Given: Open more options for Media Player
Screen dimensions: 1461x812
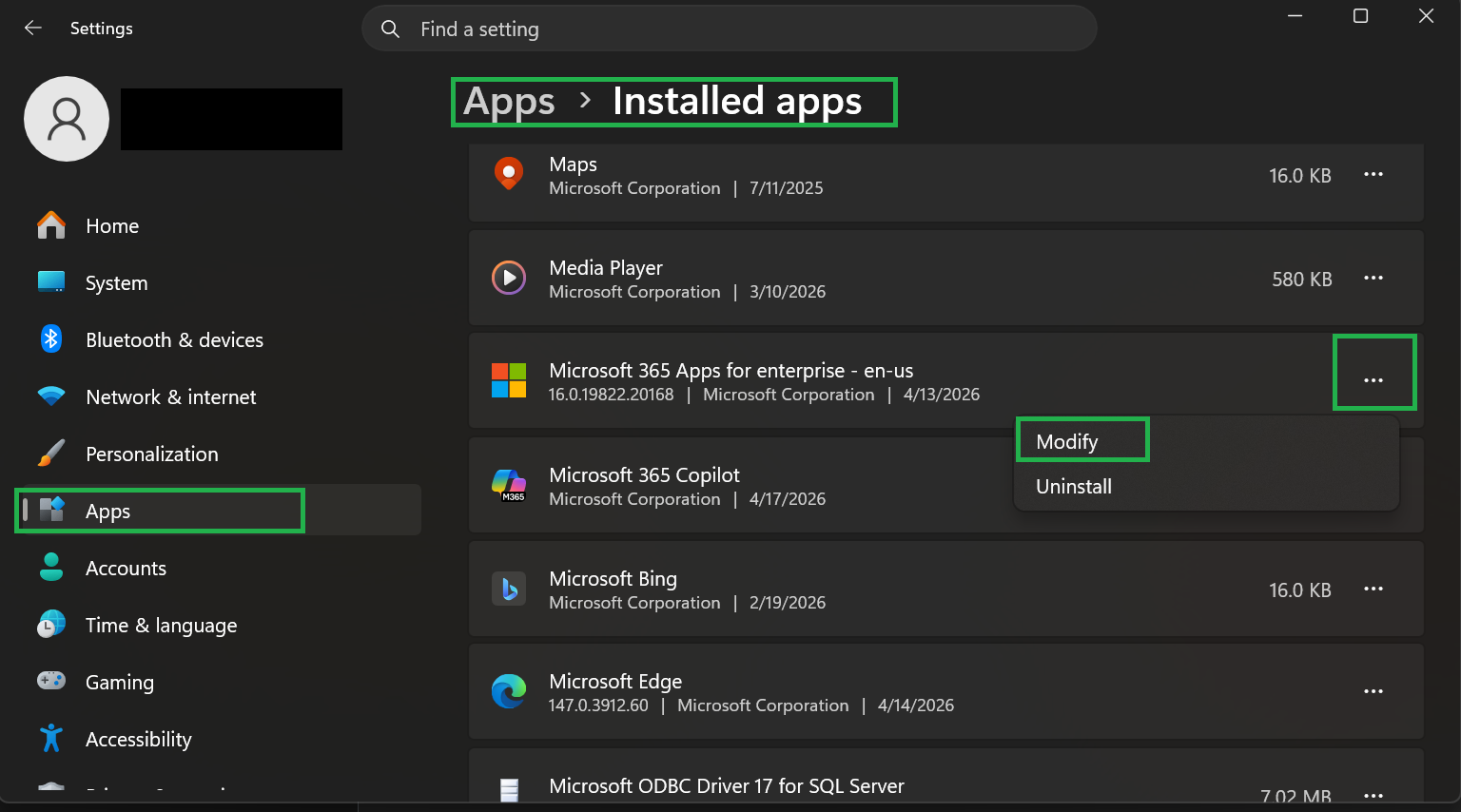Looking at the screenshot, I should pyautogui.click(x=1373, y=279).
